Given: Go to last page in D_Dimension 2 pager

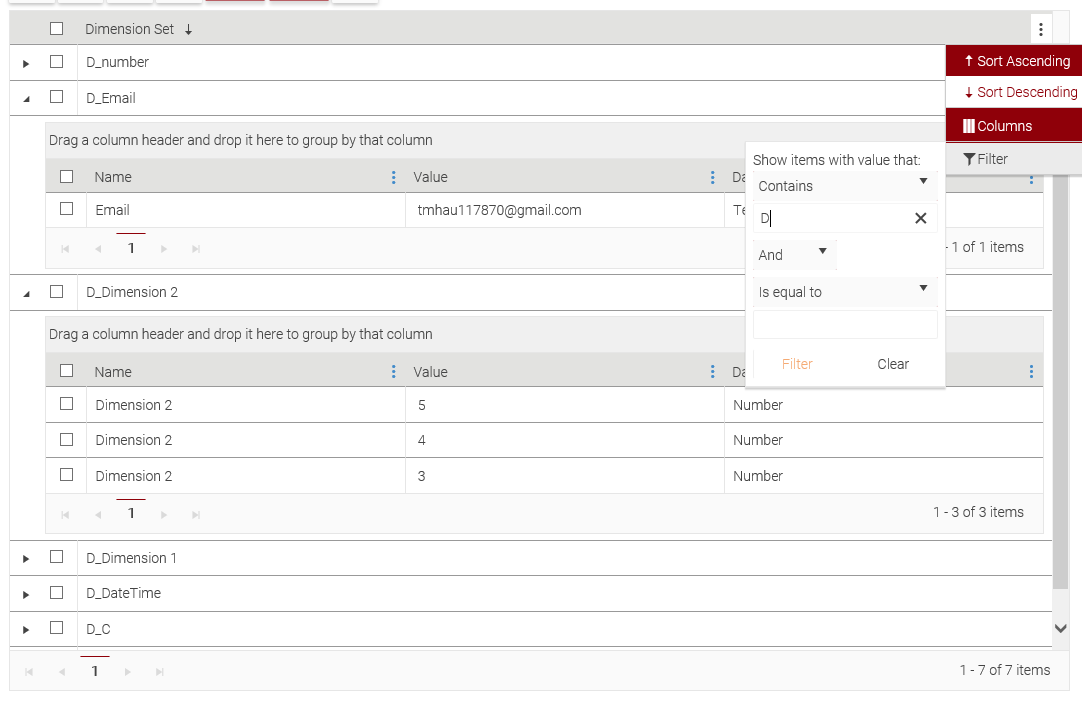Looking at the screenshot, I should click(196, 514).
